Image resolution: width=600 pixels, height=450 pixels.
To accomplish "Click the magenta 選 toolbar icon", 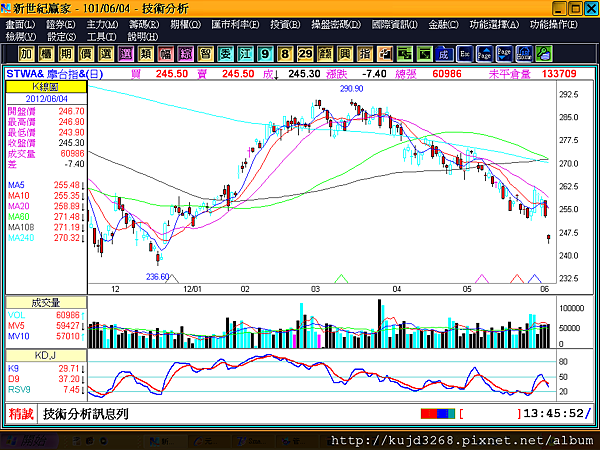I will tap(126, 54).
